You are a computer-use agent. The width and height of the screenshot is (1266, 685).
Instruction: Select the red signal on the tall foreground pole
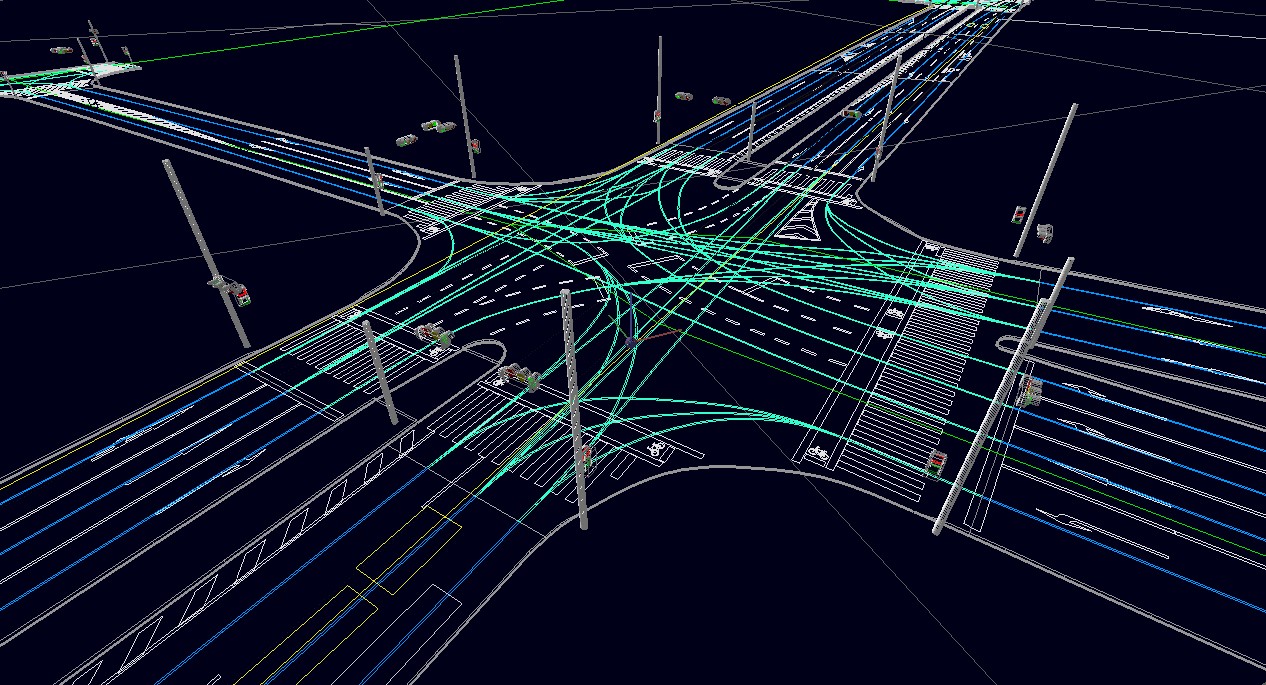(587, 456)
